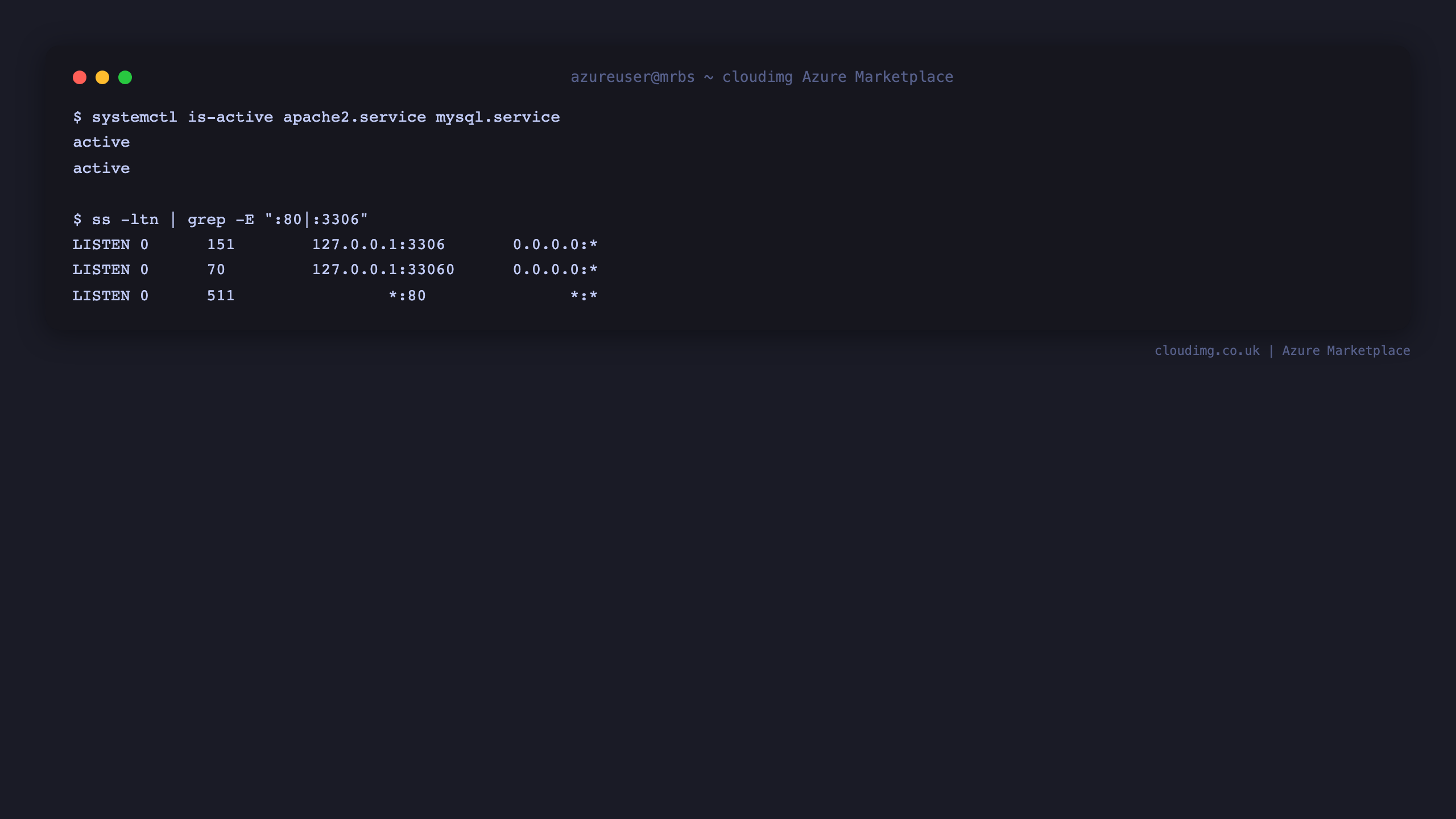The image size is (1456, 819).
Task: Select the first 'active' output line
Action: coord(101,142)
